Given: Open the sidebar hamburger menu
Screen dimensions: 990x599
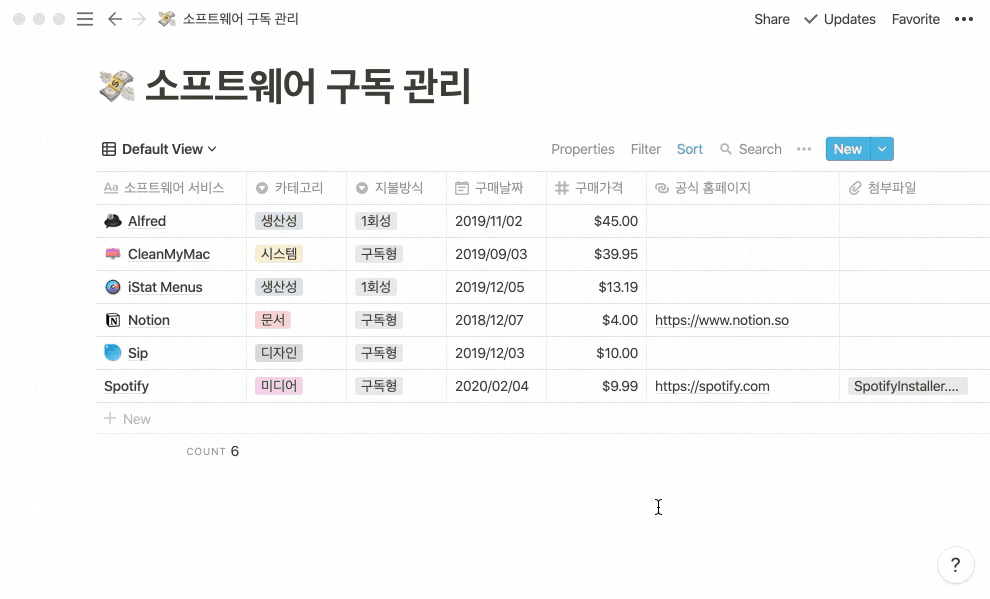Looking at the screenshot, I should [85, 19].
